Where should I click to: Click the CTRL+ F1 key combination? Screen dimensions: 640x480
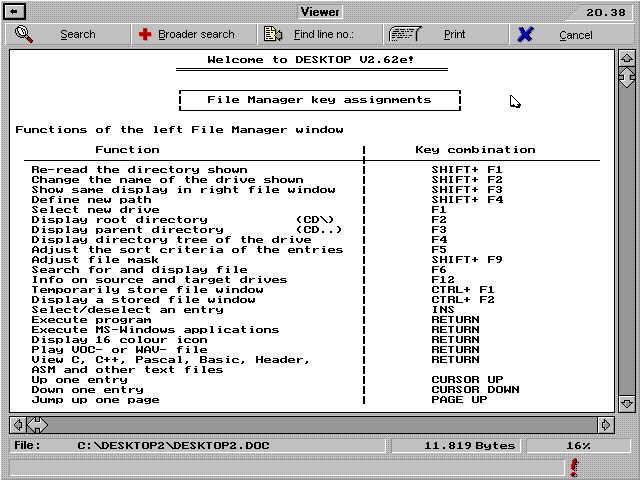pos(463,289)
